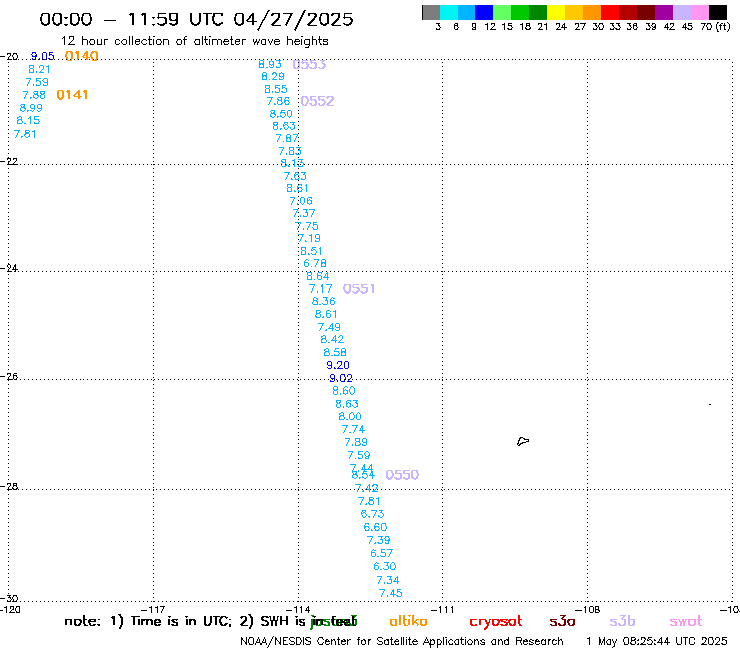Click the 7.17 value beside 0551
Screen dimensions: 740x650
[320, 289]
